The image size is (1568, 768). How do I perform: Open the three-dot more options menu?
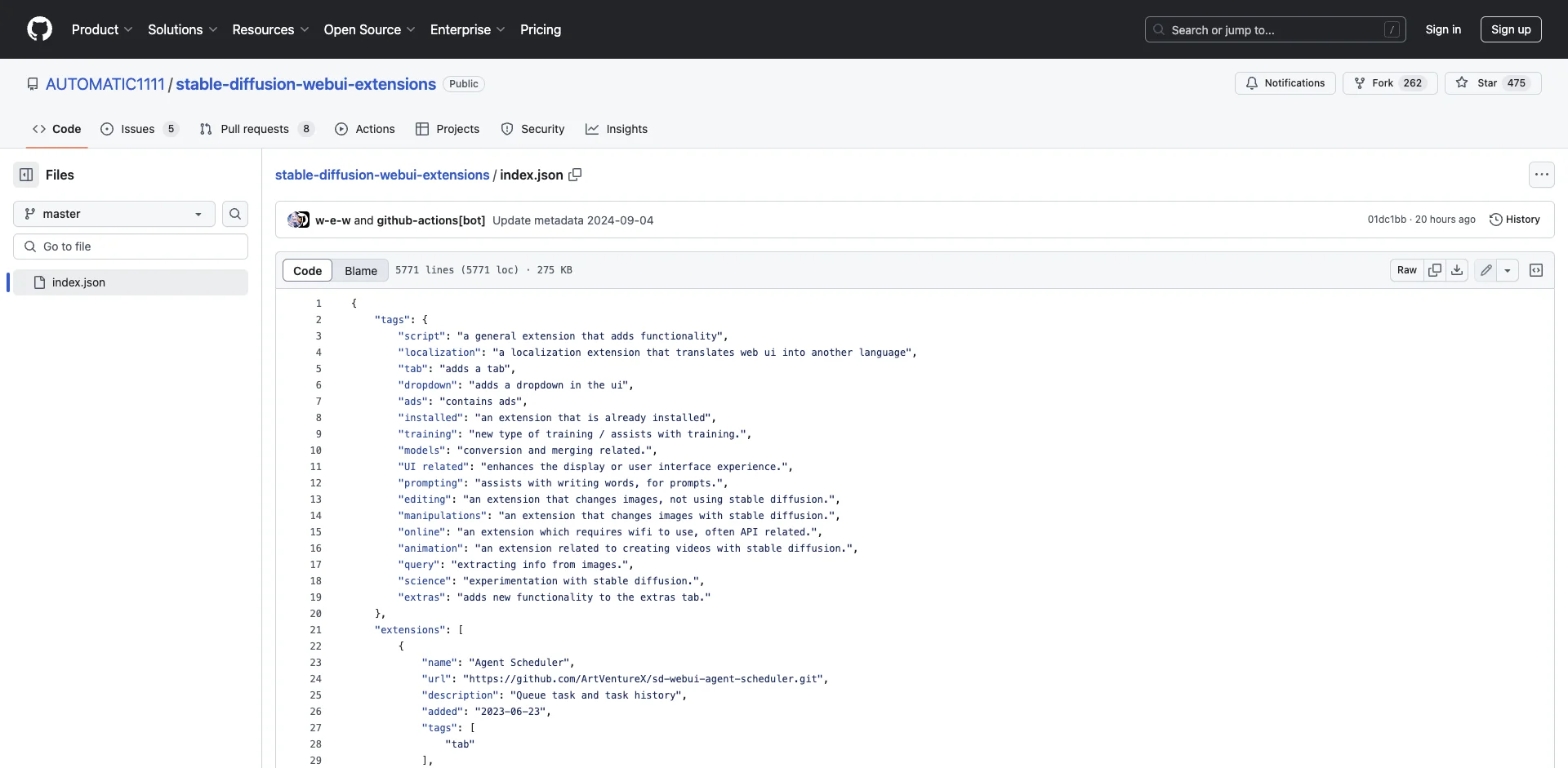[1541, 175]
